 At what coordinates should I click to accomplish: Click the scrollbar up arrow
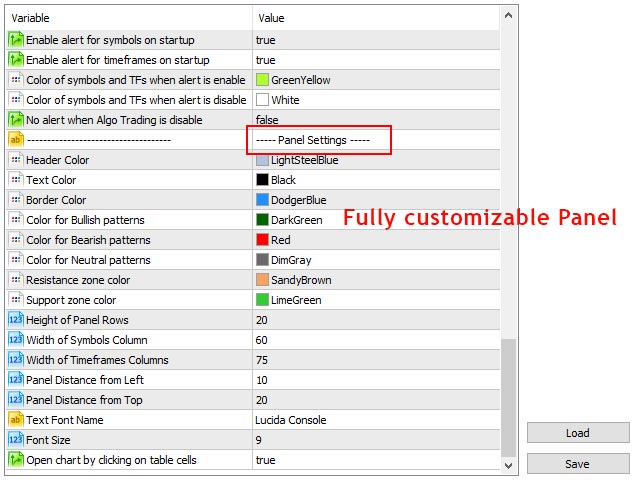click(x=509, y=17)
